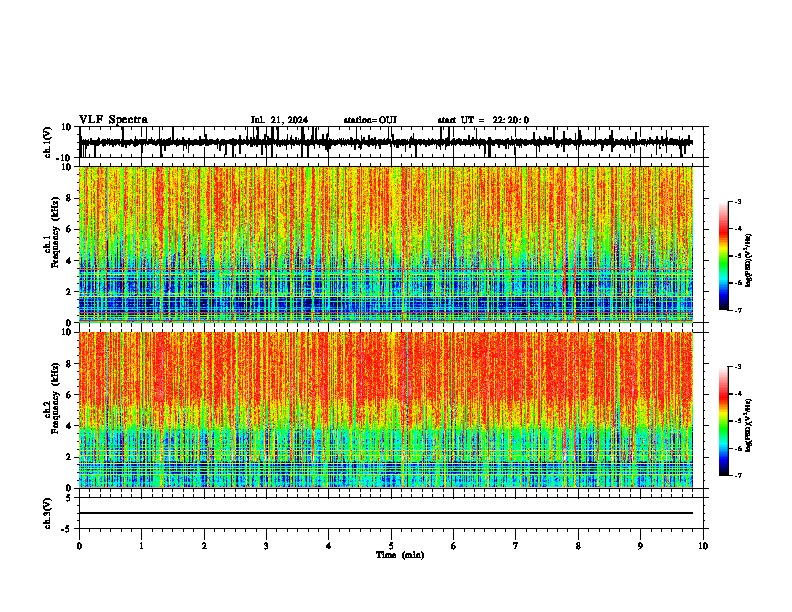Click the ch.1 spectrogram color scale bar

[x=724, y=256]
